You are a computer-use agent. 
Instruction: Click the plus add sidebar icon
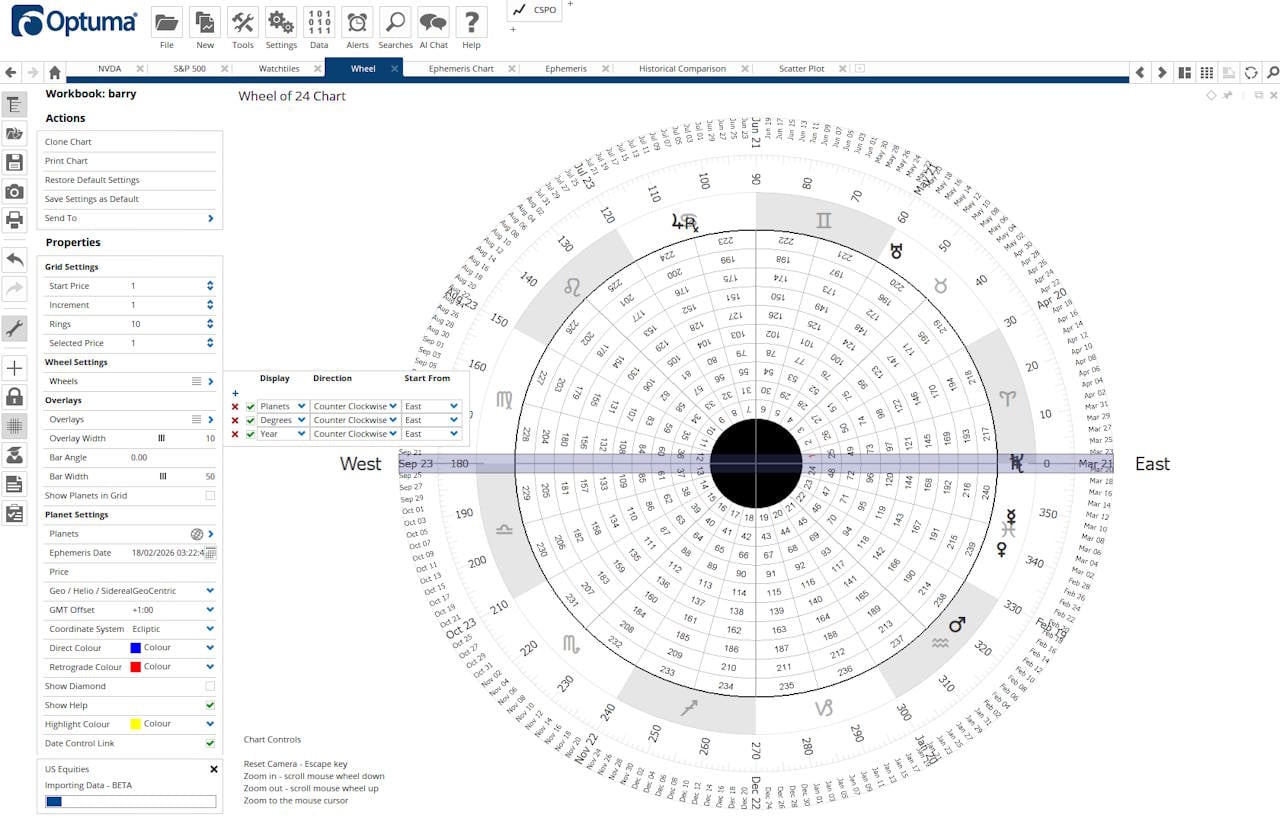point(14,368)
